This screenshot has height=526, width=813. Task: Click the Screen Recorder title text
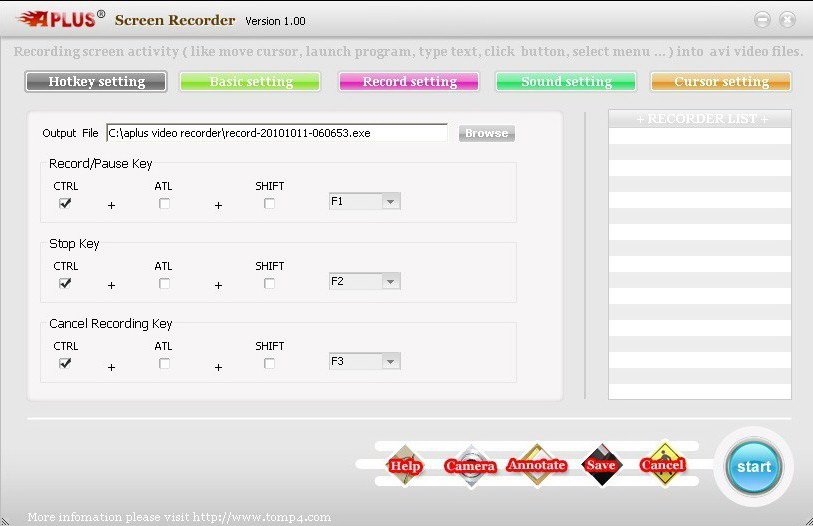(x=175, y=20)
